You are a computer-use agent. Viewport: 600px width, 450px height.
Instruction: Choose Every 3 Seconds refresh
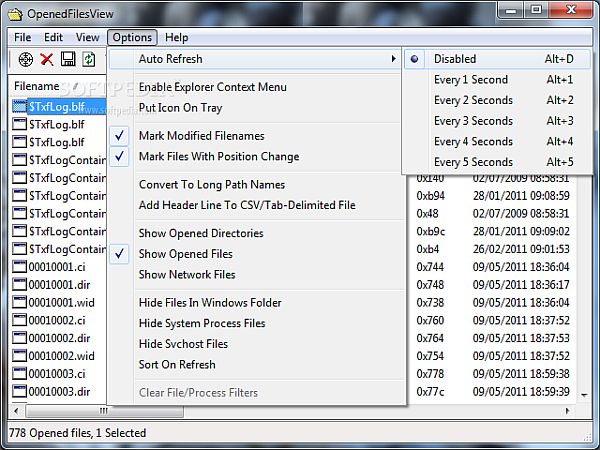497,121
